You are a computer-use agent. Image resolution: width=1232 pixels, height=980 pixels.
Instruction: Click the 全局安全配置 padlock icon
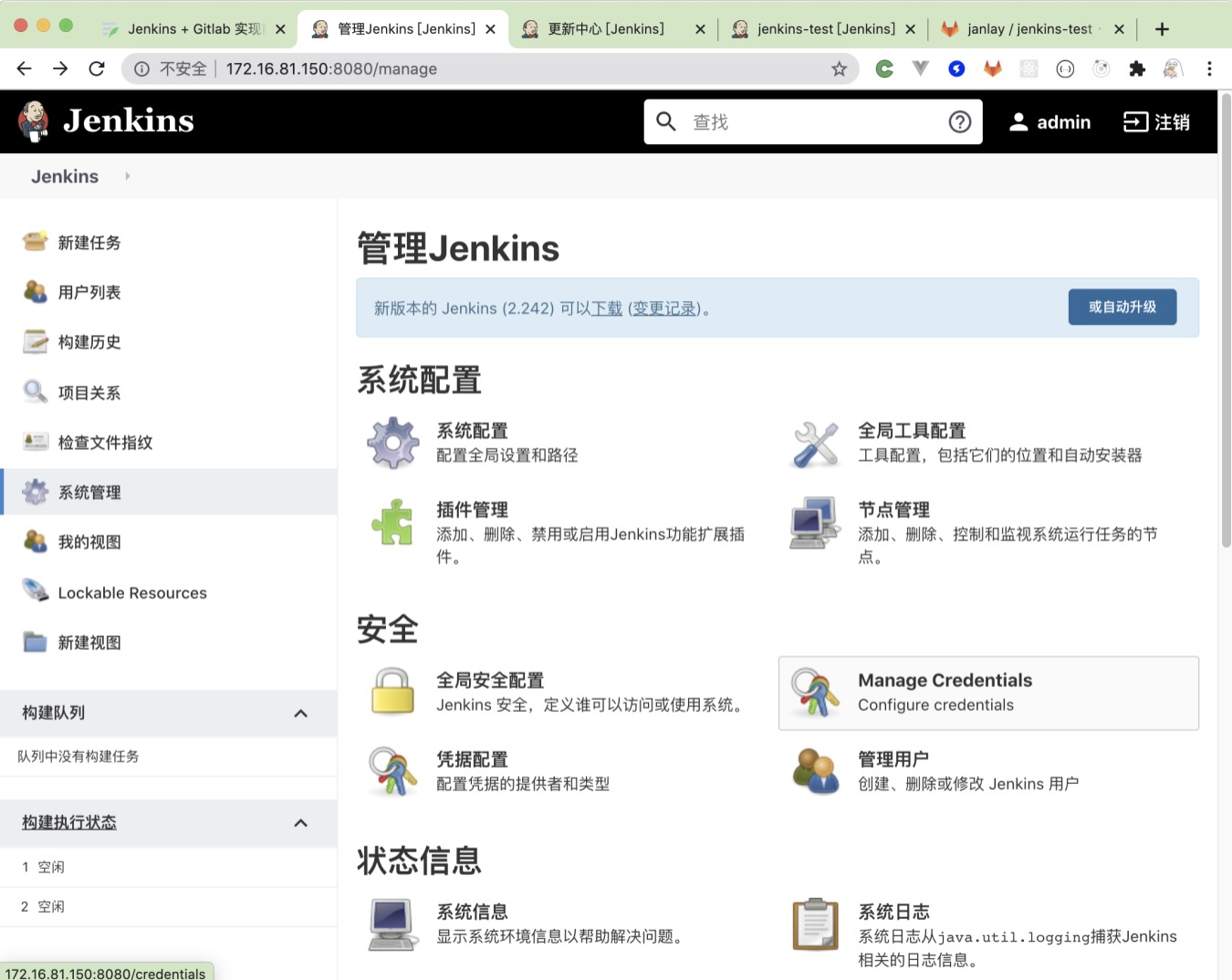pos(393,691)
